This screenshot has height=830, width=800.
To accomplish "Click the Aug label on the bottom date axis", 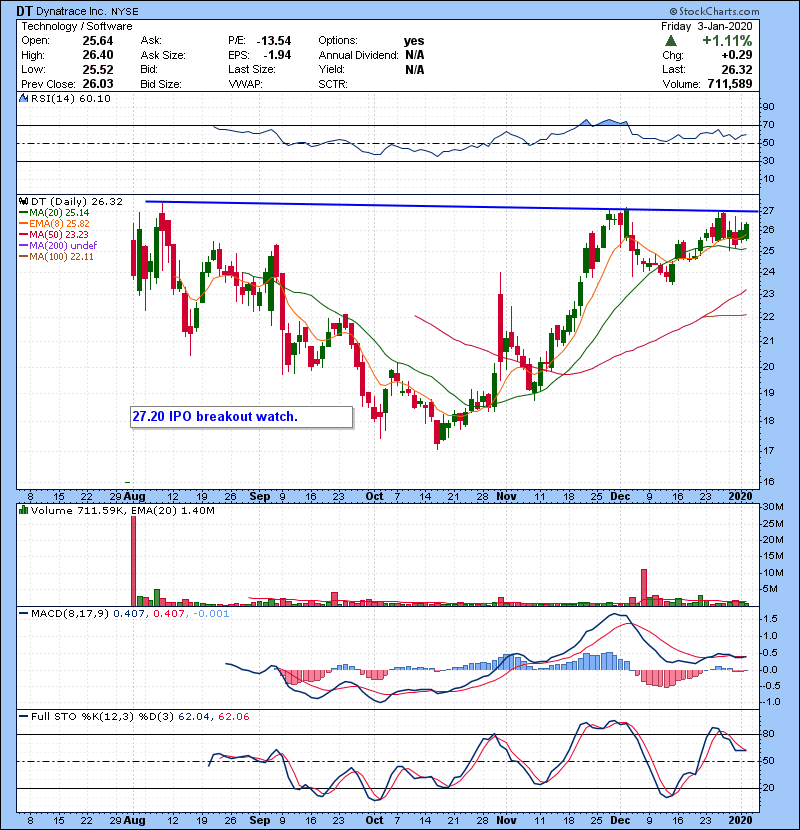I will coord(134,820).
